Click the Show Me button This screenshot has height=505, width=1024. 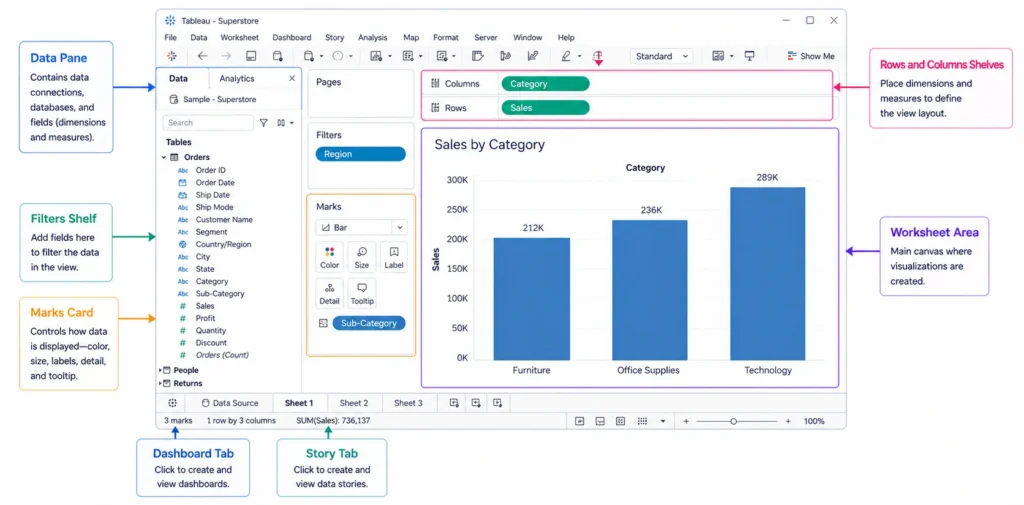coord(810,56)
